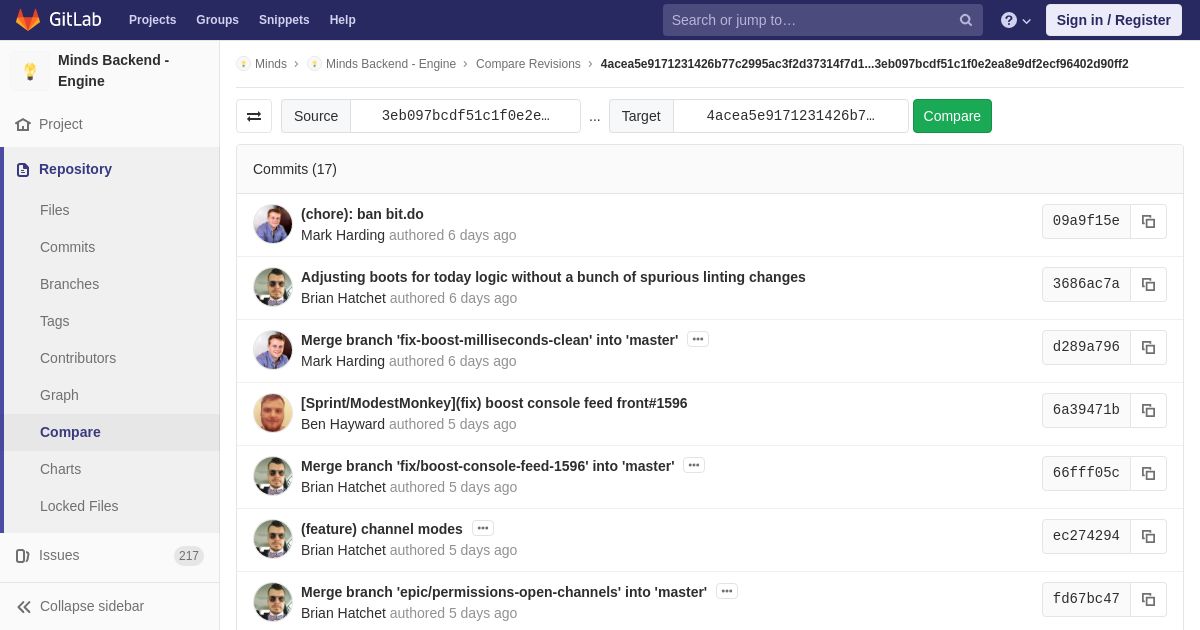
Task: Open the Target revision dropdown
Action: (x=791, y=116)
